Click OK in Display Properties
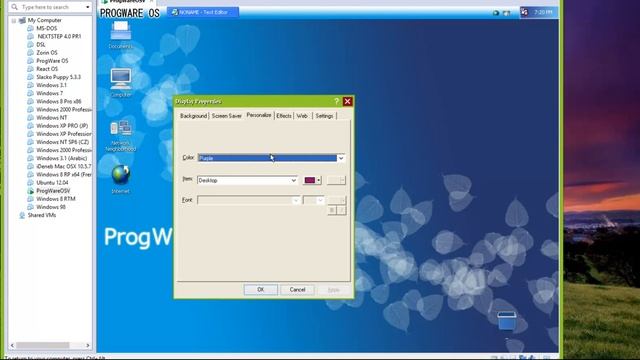Image resolution: width=640 pixels, height=360 pixels. click(261, 289)
